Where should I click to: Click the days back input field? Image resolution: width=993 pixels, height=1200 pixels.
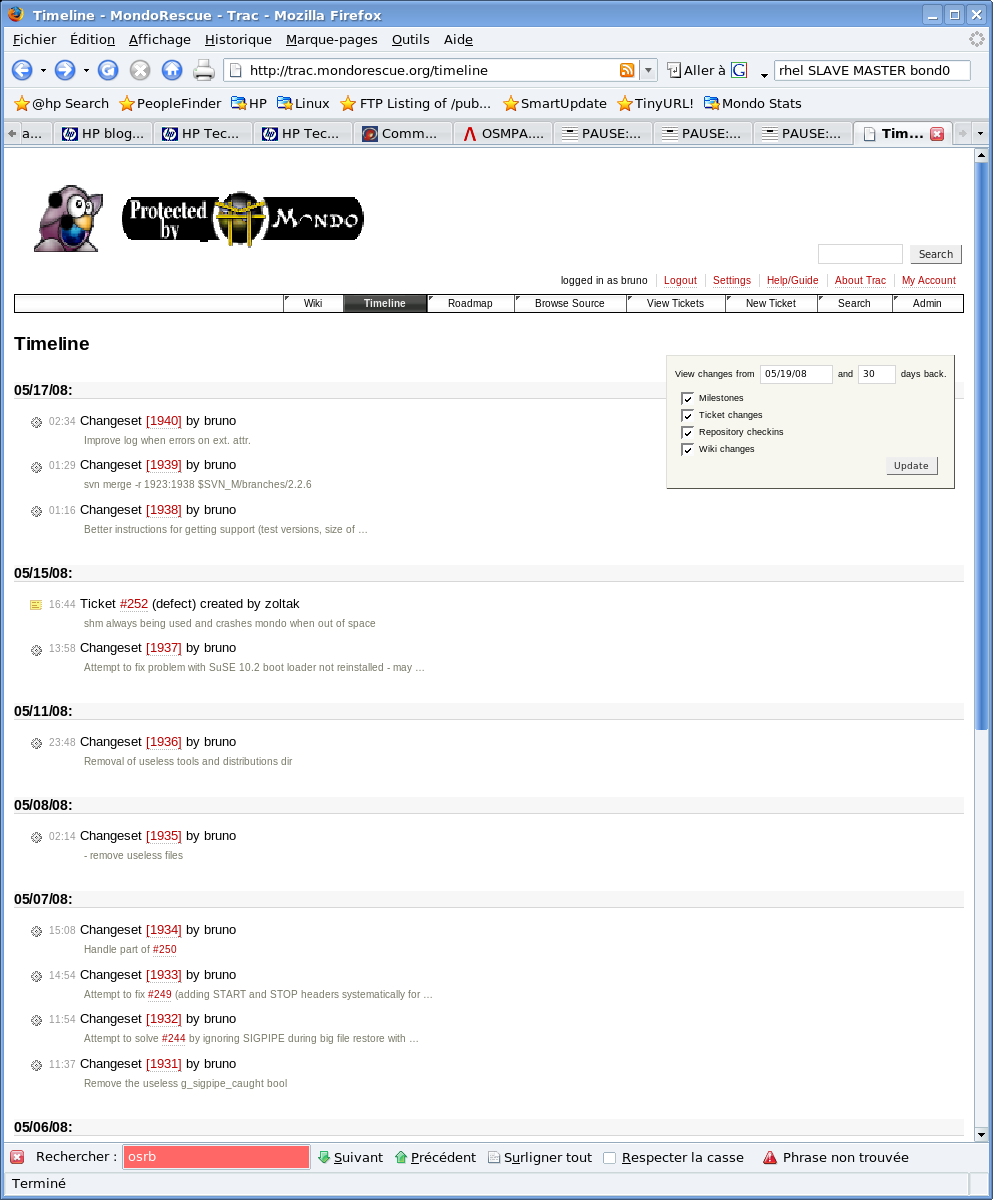click(876, 374)
